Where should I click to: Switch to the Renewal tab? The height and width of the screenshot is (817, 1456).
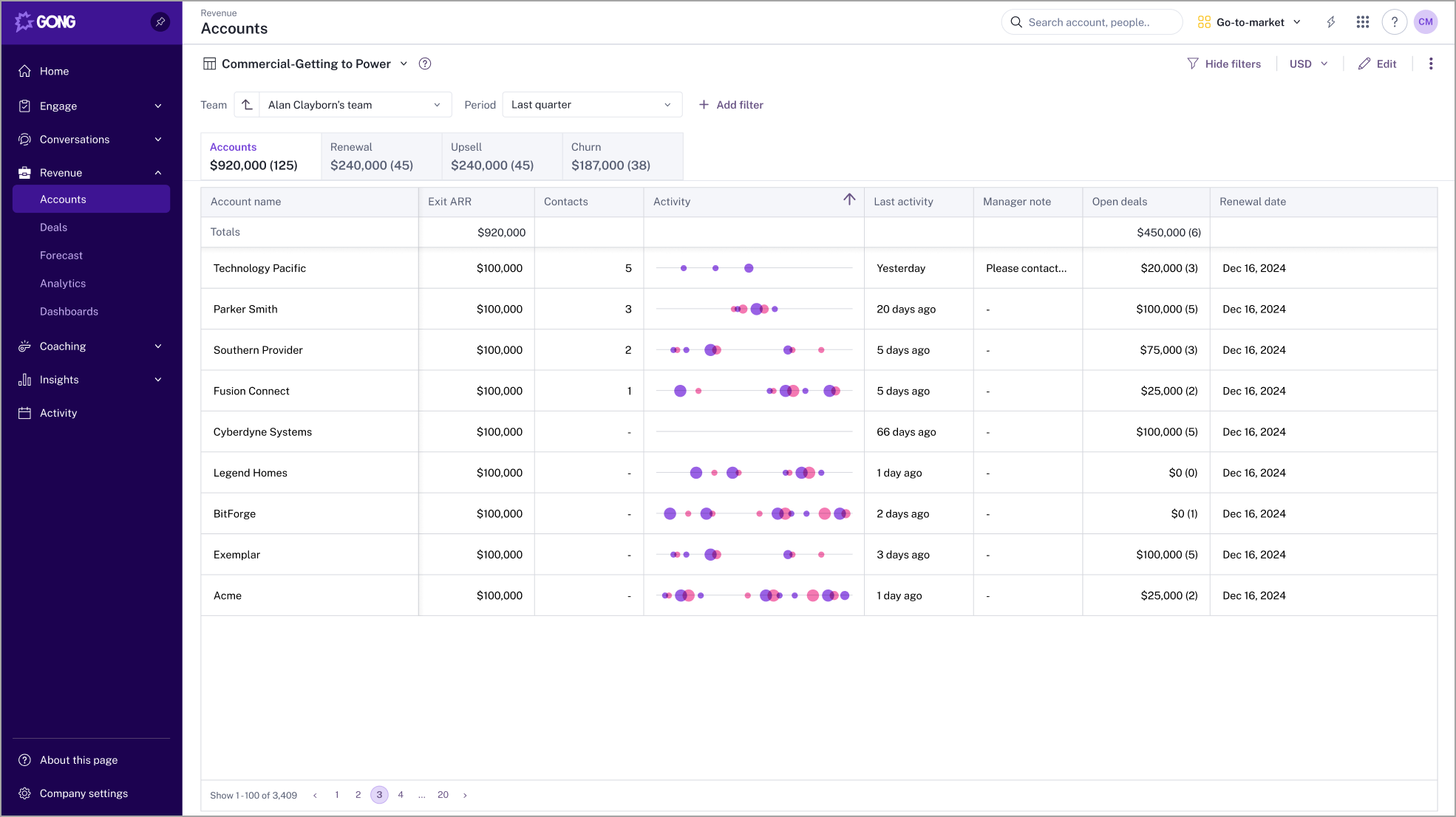[381, 157]
